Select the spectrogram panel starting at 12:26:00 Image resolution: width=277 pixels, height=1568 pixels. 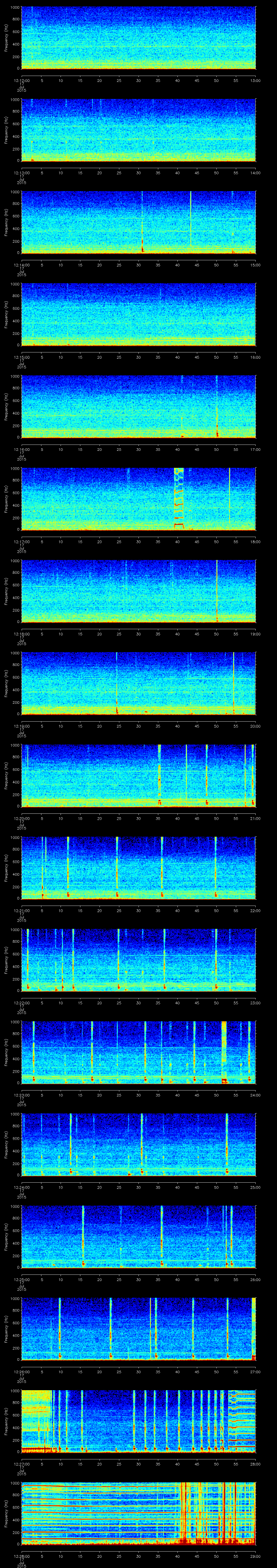point(139,1329)
